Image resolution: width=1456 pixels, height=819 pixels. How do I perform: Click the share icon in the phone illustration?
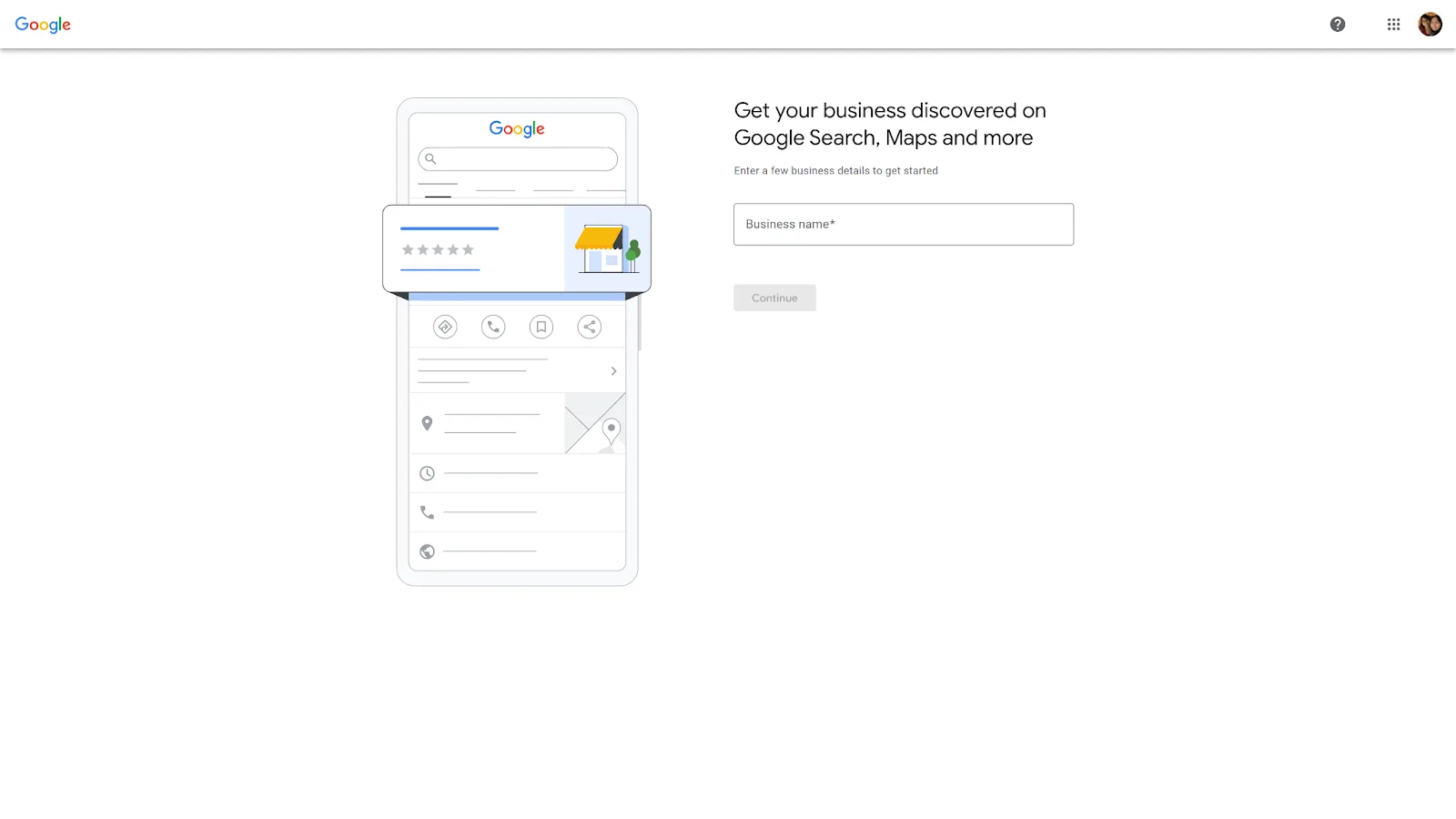click(x=590, y=327)
